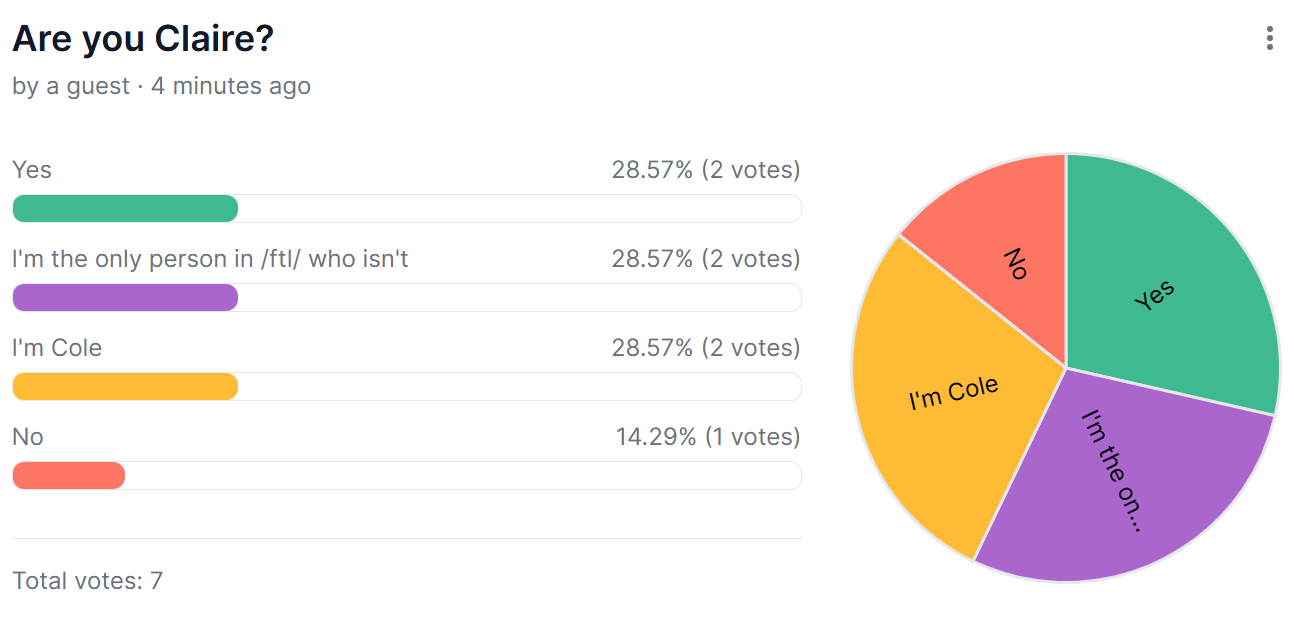The image size is (1294, 627).
Task: Click the Yes 28.57% vote count
Action: pos(706,170)
